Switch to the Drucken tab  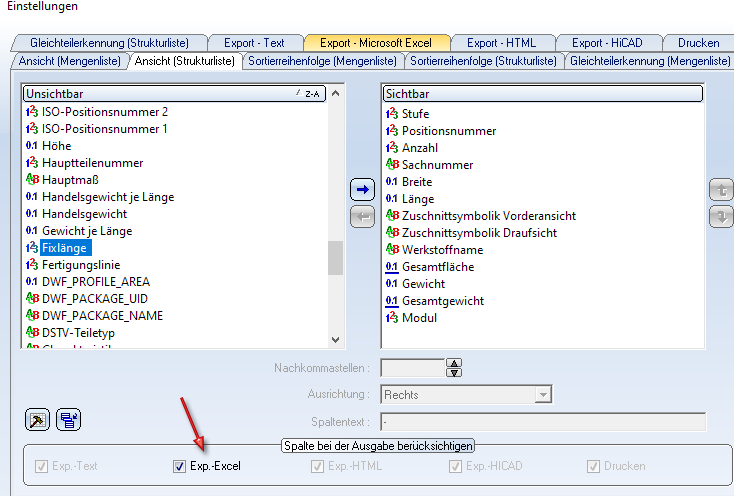pos(698,43)
